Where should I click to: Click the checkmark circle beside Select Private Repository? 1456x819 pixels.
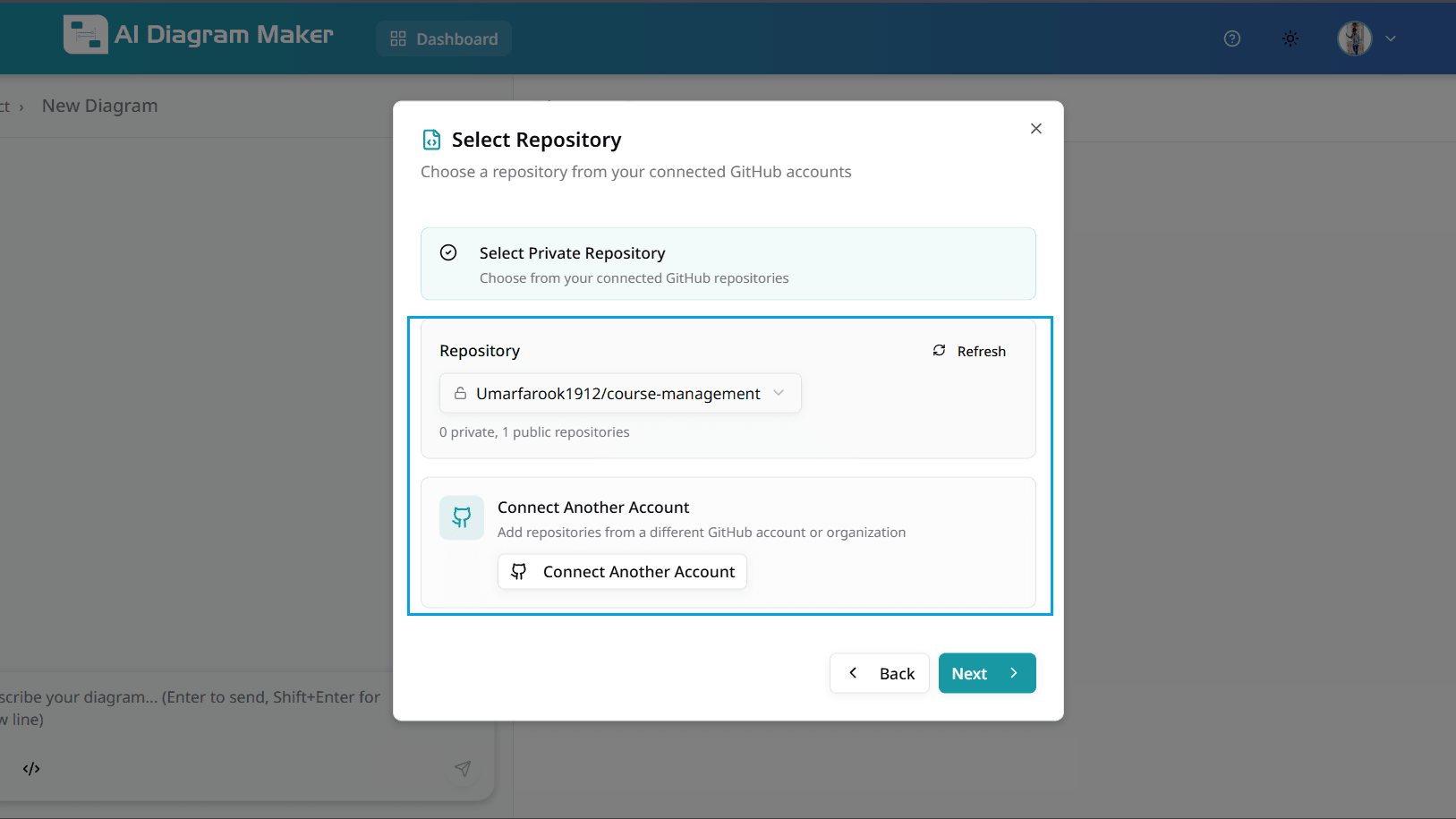[x=448, y=252]
